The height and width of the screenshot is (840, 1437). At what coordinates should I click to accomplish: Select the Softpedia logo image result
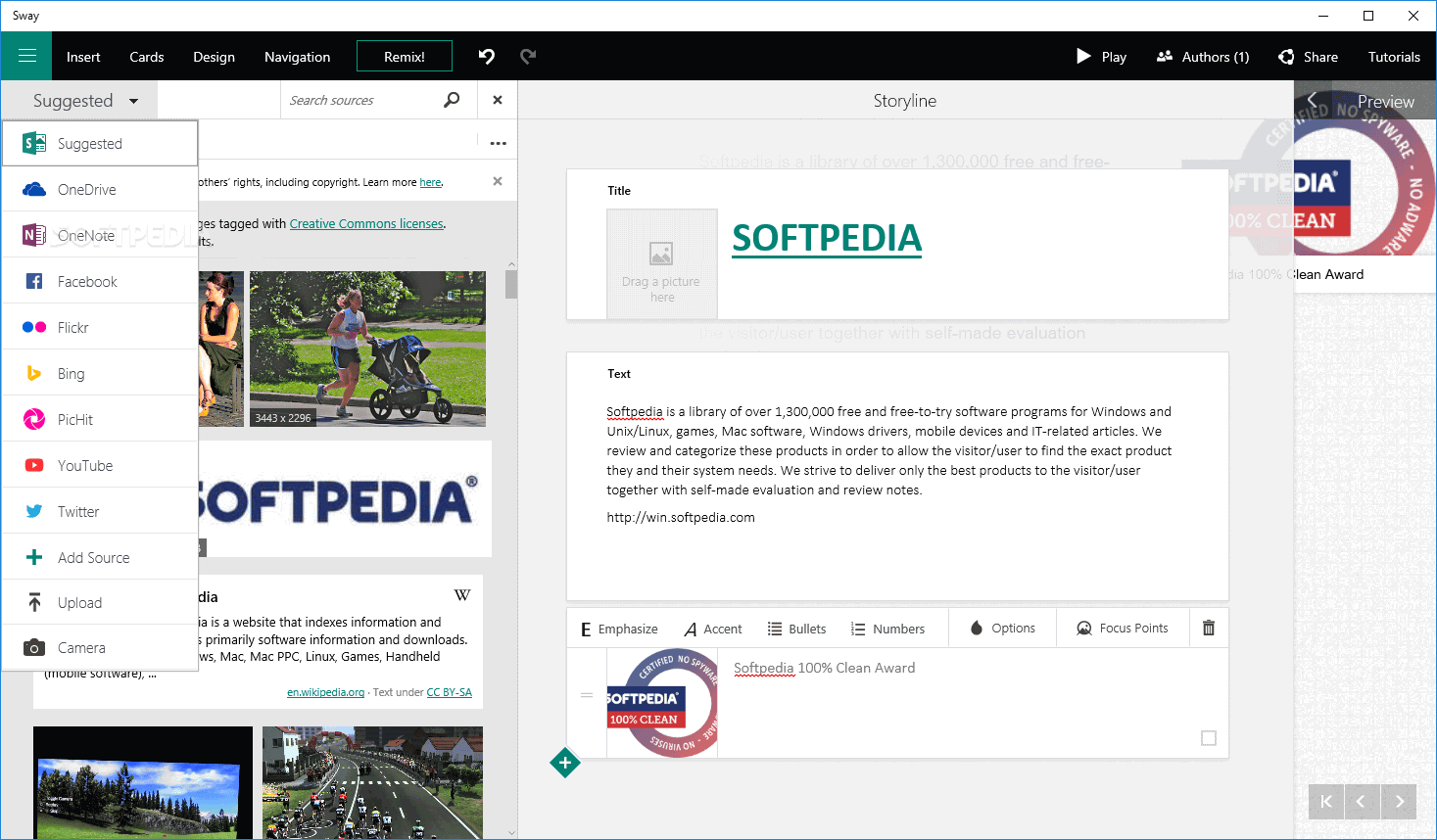(x=345, y=499)
